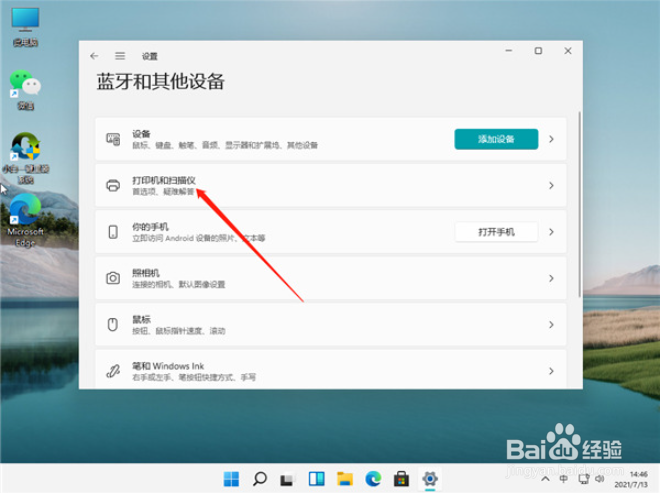
Task: Open 照相机 settings entry
Action: point(330,278)
